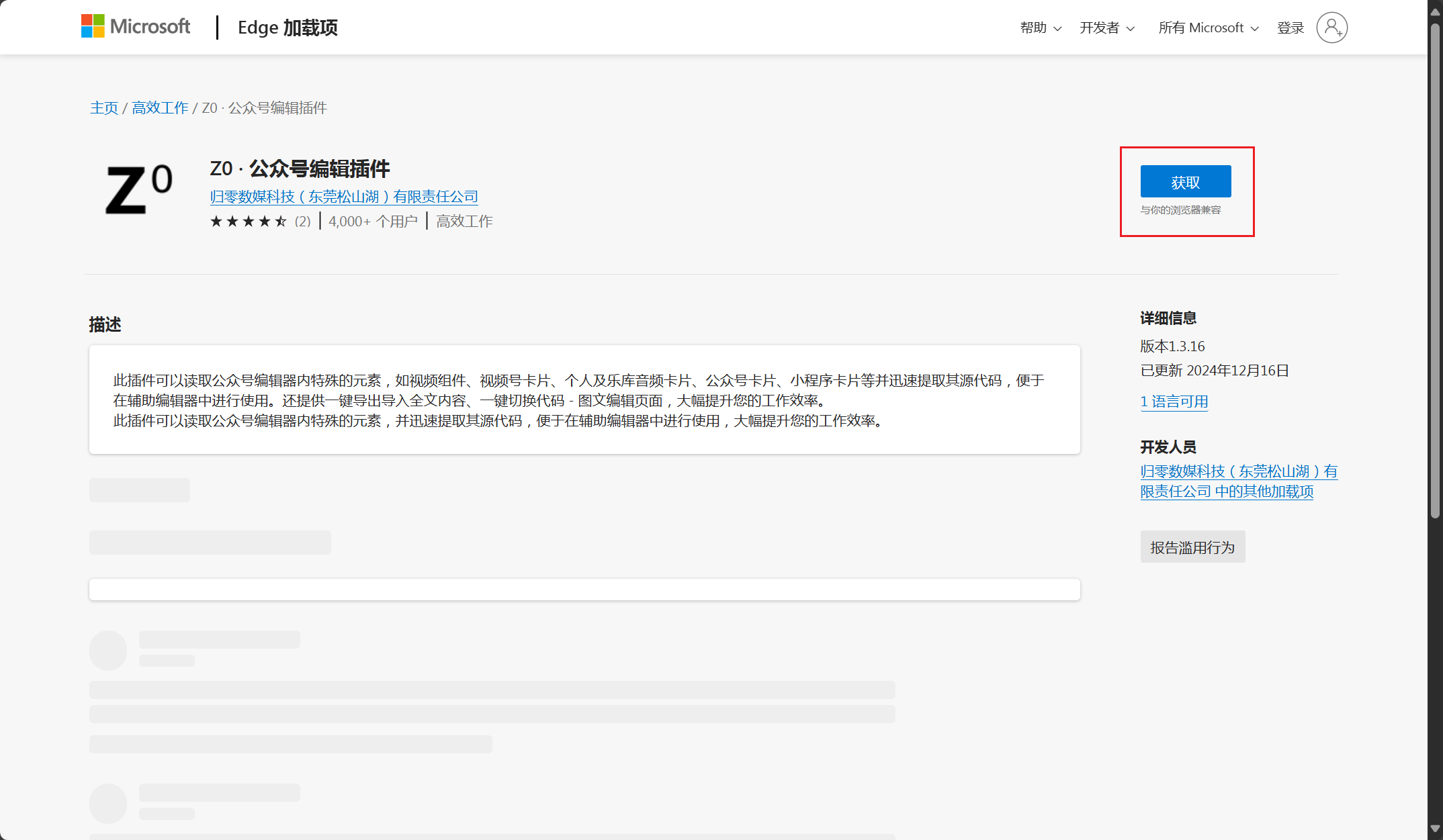Click the 登录 sign-in link

1291,28
